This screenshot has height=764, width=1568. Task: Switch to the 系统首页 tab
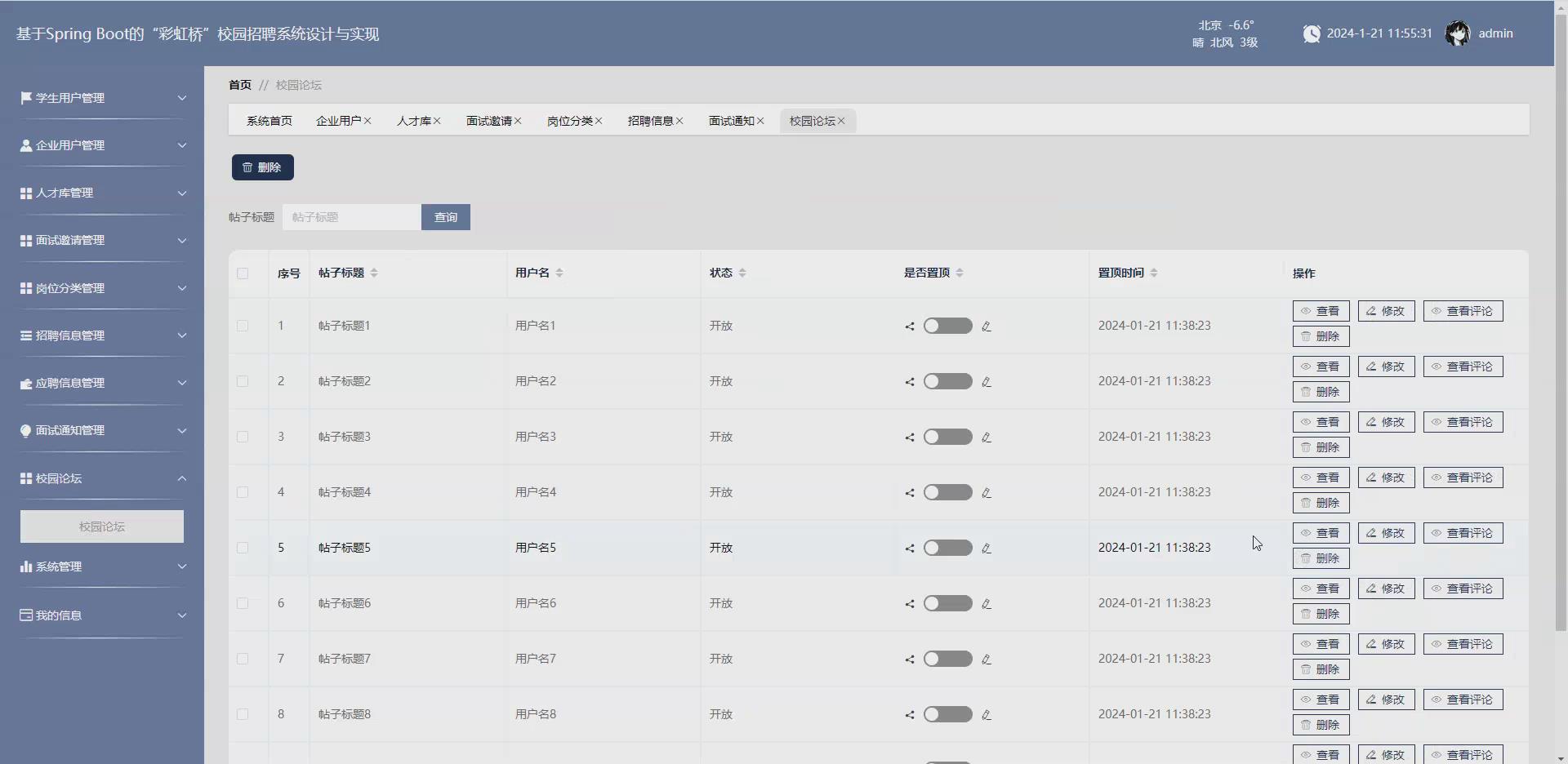tap(269, 121)
